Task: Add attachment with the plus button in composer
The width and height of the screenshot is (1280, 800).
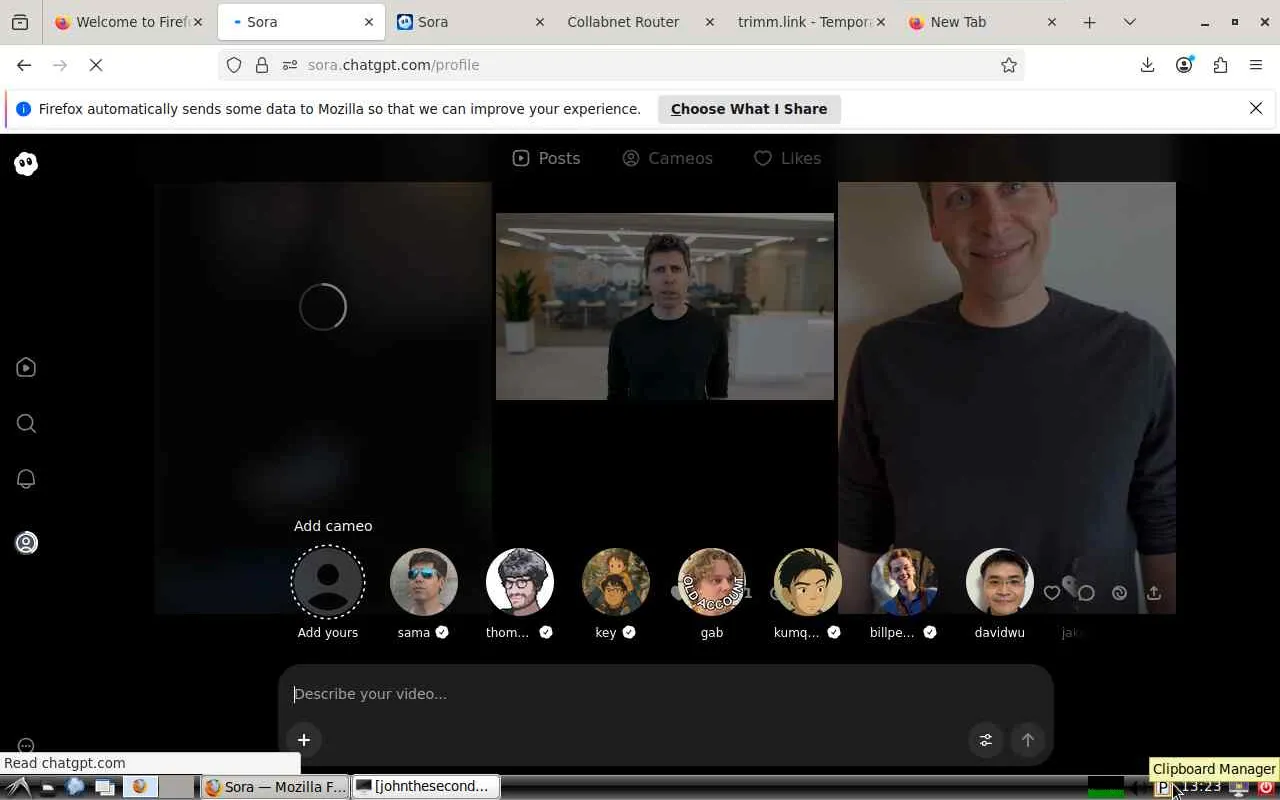Action: click(304, 740)
